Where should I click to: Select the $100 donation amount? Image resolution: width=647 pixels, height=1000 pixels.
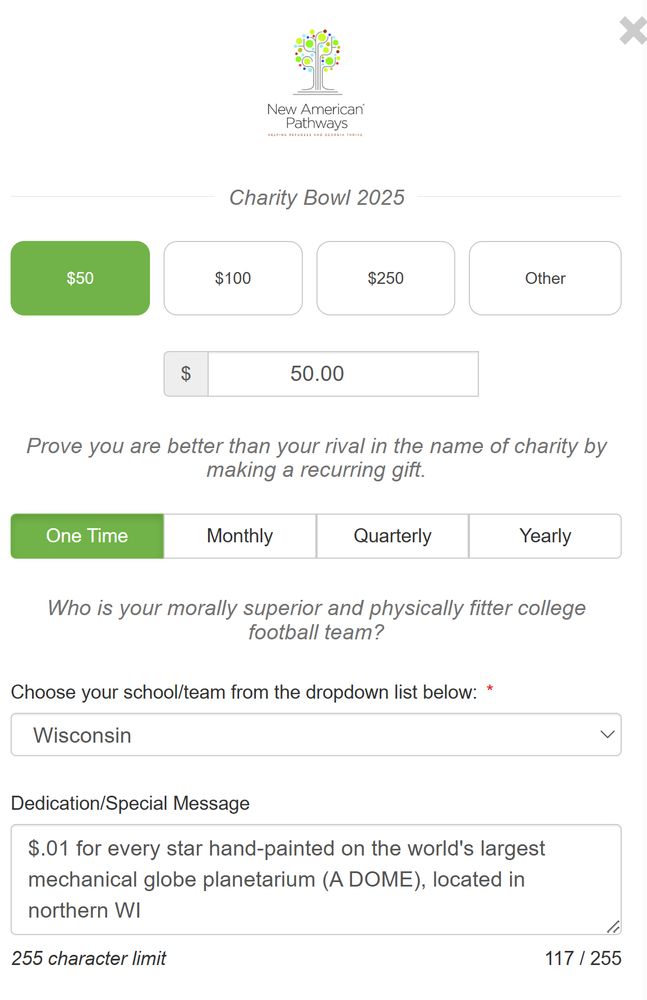tap(233, 278)
